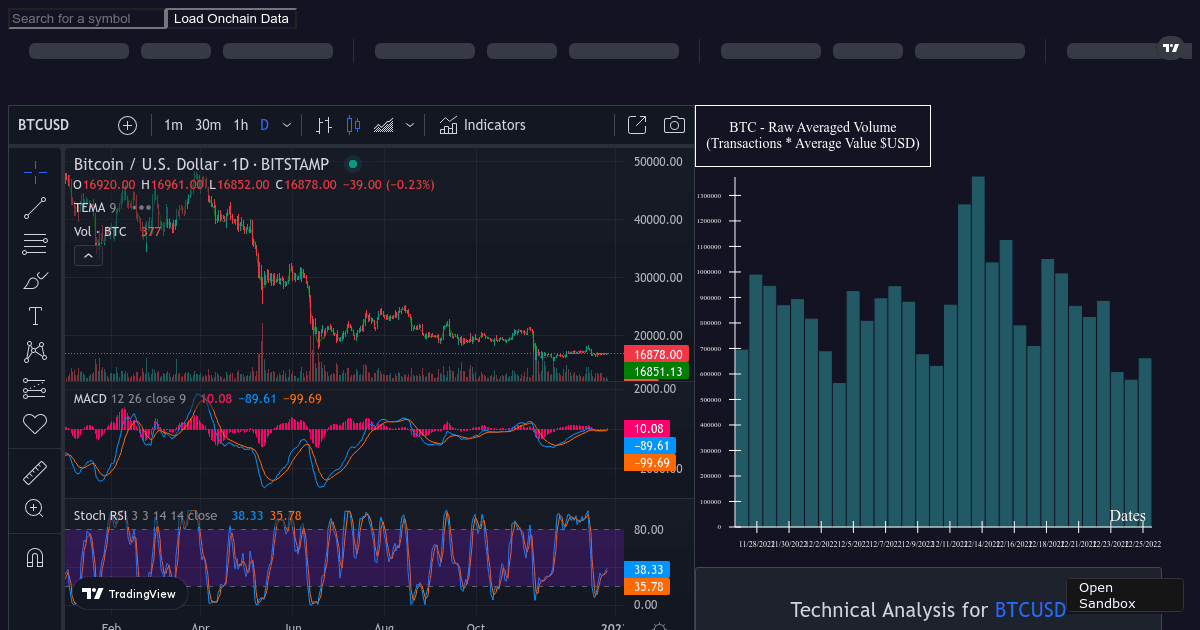Select the Crosshair cursor tool
Image resolution: width=1200 pixels, height=630 pixels.
click(x=35, y=172)
